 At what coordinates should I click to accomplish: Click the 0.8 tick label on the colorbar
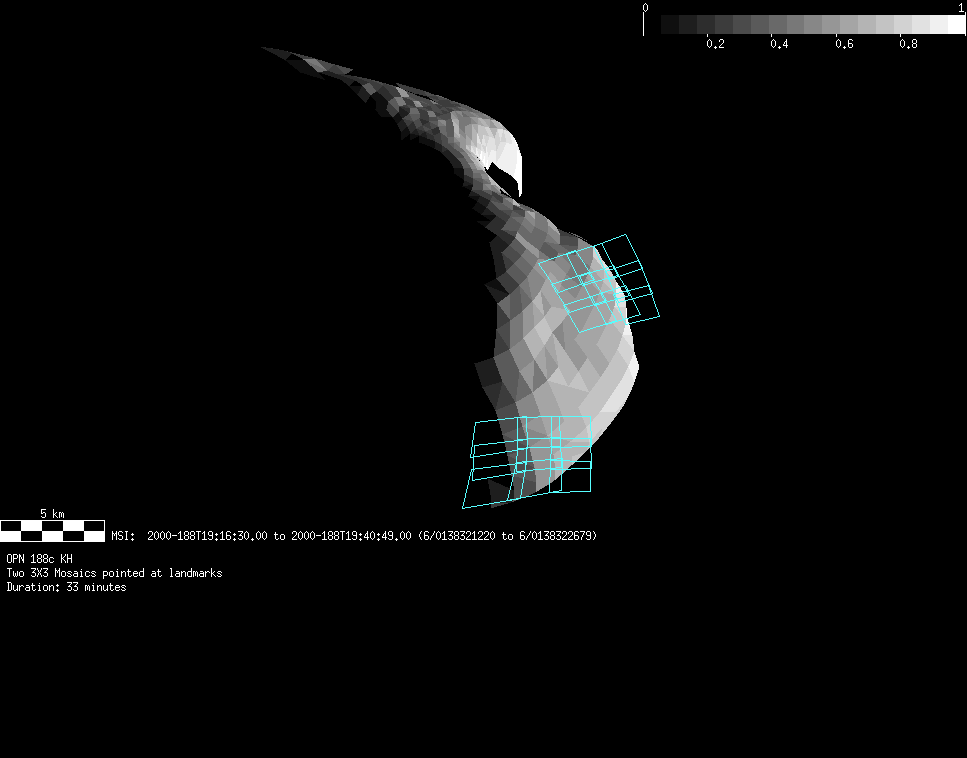click(x=908, y=45)
